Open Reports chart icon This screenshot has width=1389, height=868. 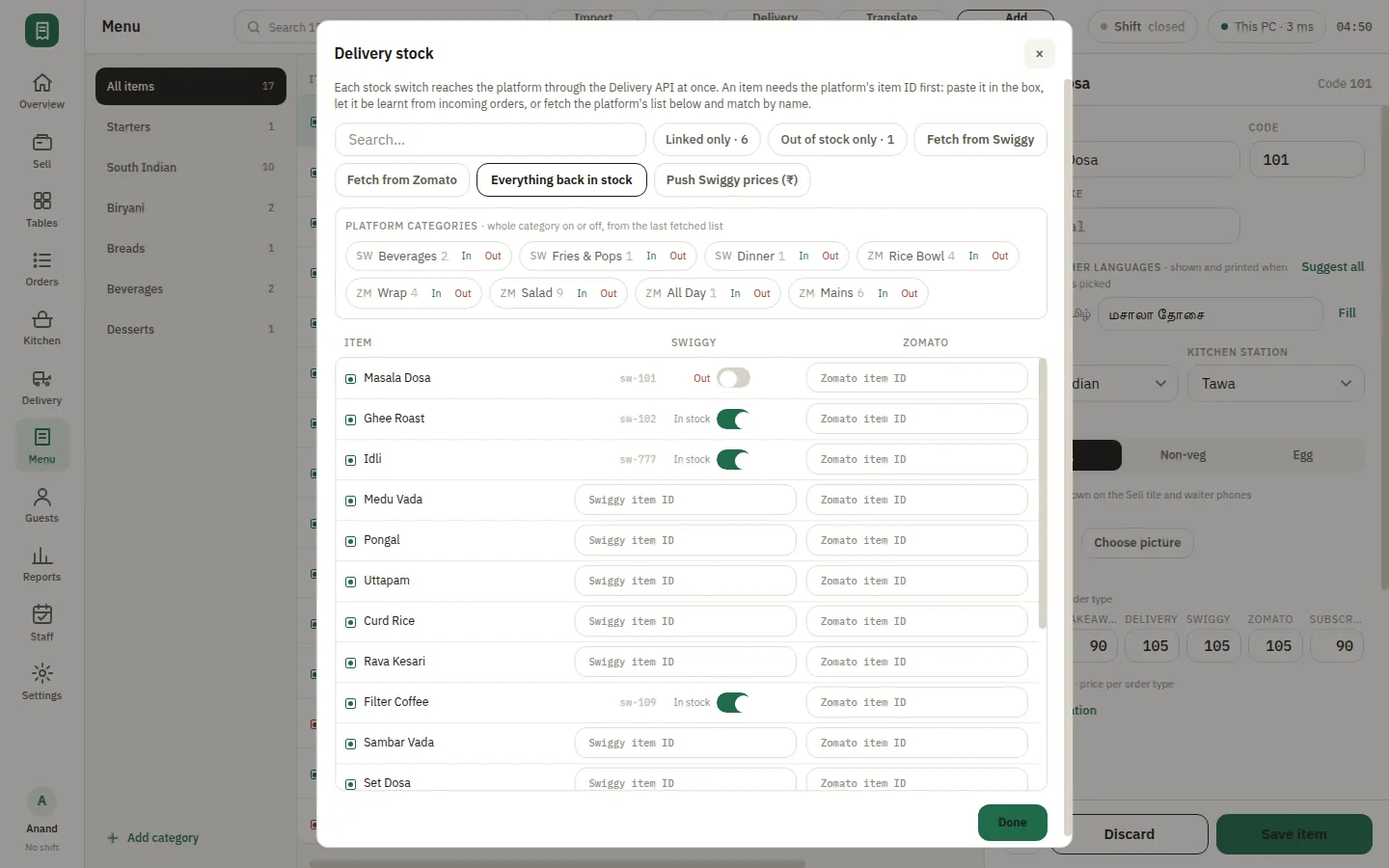[x=41, y=556]
